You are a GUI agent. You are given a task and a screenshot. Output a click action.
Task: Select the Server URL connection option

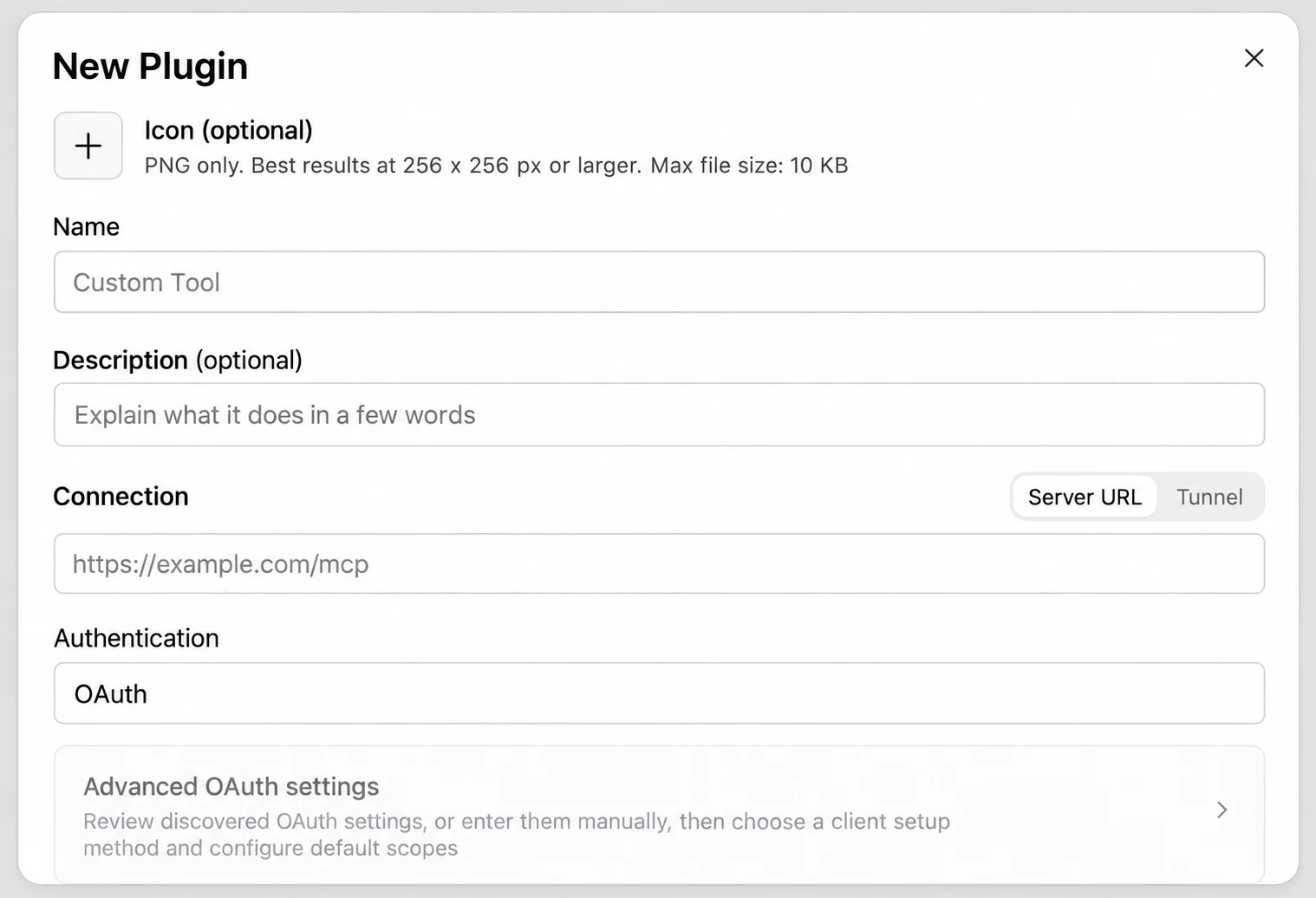click(1085, 497)
